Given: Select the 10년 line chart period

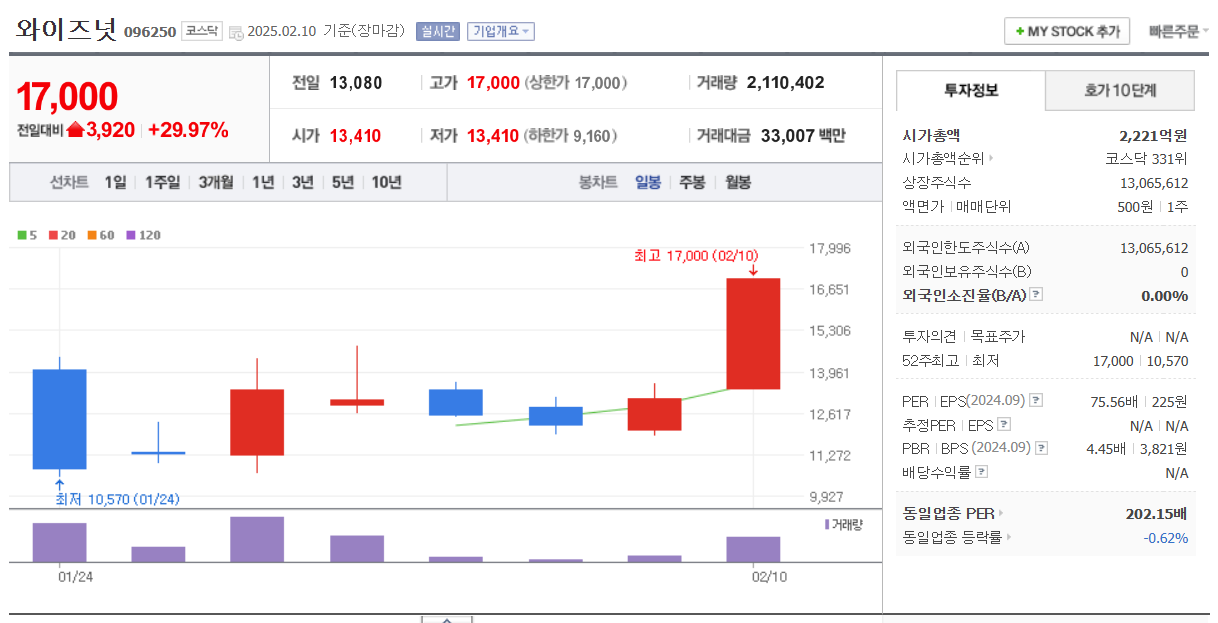Looking at the screenshot, I should (x=386, y=182).
